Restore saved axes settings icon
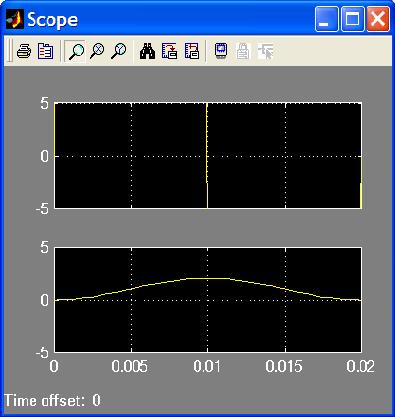This screenshot has height=417, width=395. pyautogui.click(x=192, y=51)
